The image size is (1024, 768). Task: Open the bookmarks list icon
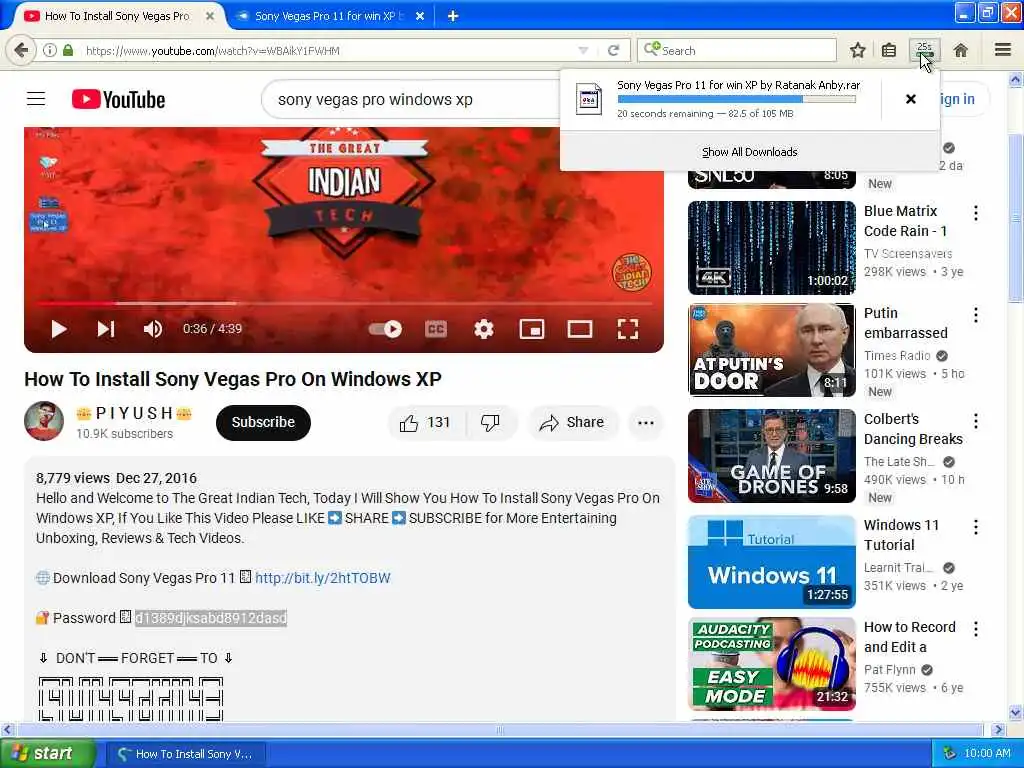[889, 50]
